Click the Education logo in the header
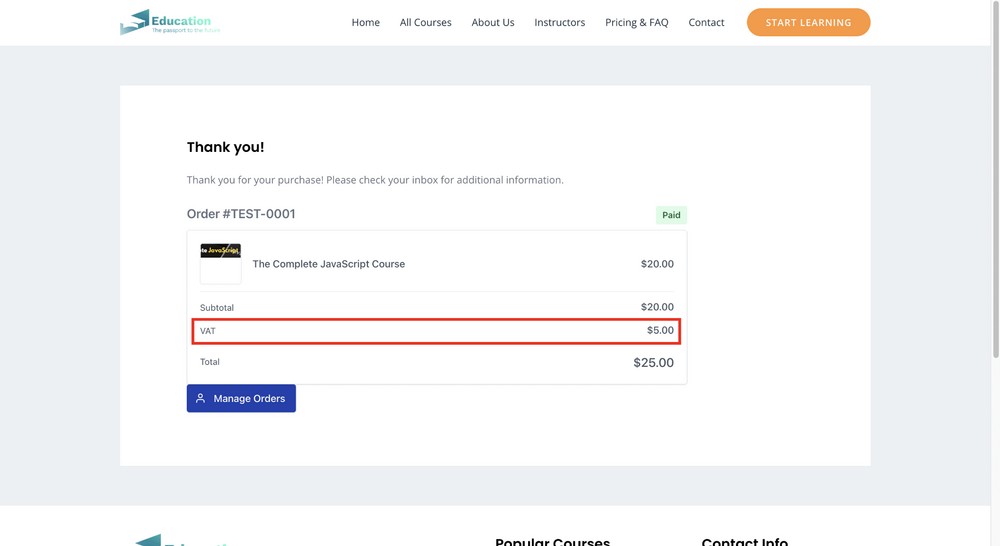The image size is (1000, 546). (169, 22)
